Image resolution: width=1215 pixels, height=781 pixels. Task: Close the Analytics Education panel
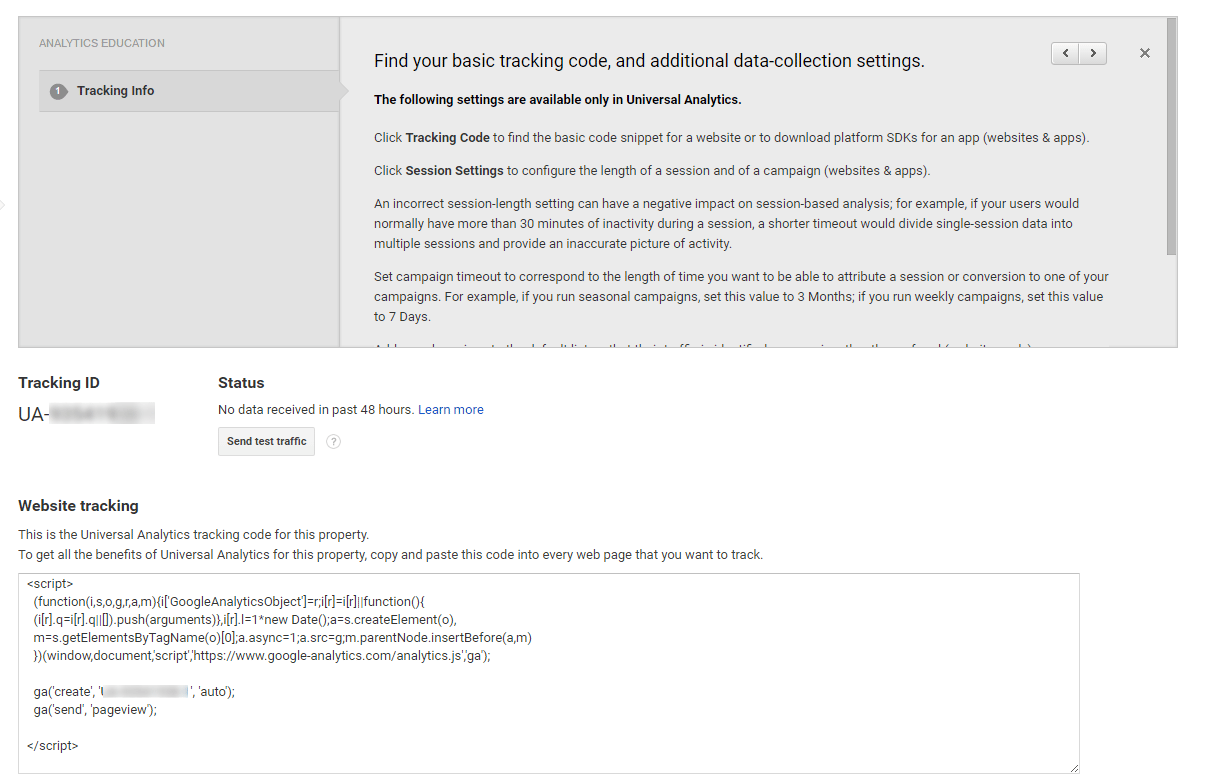1145,53
